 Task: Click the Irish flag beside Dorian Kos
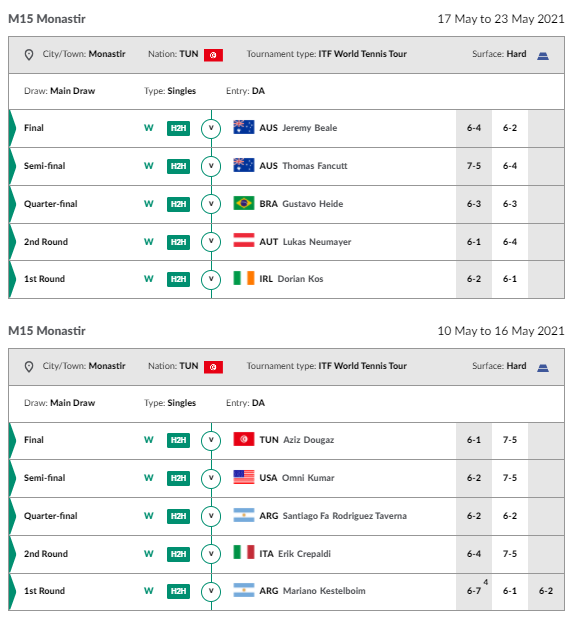click(x=244, y=278)
